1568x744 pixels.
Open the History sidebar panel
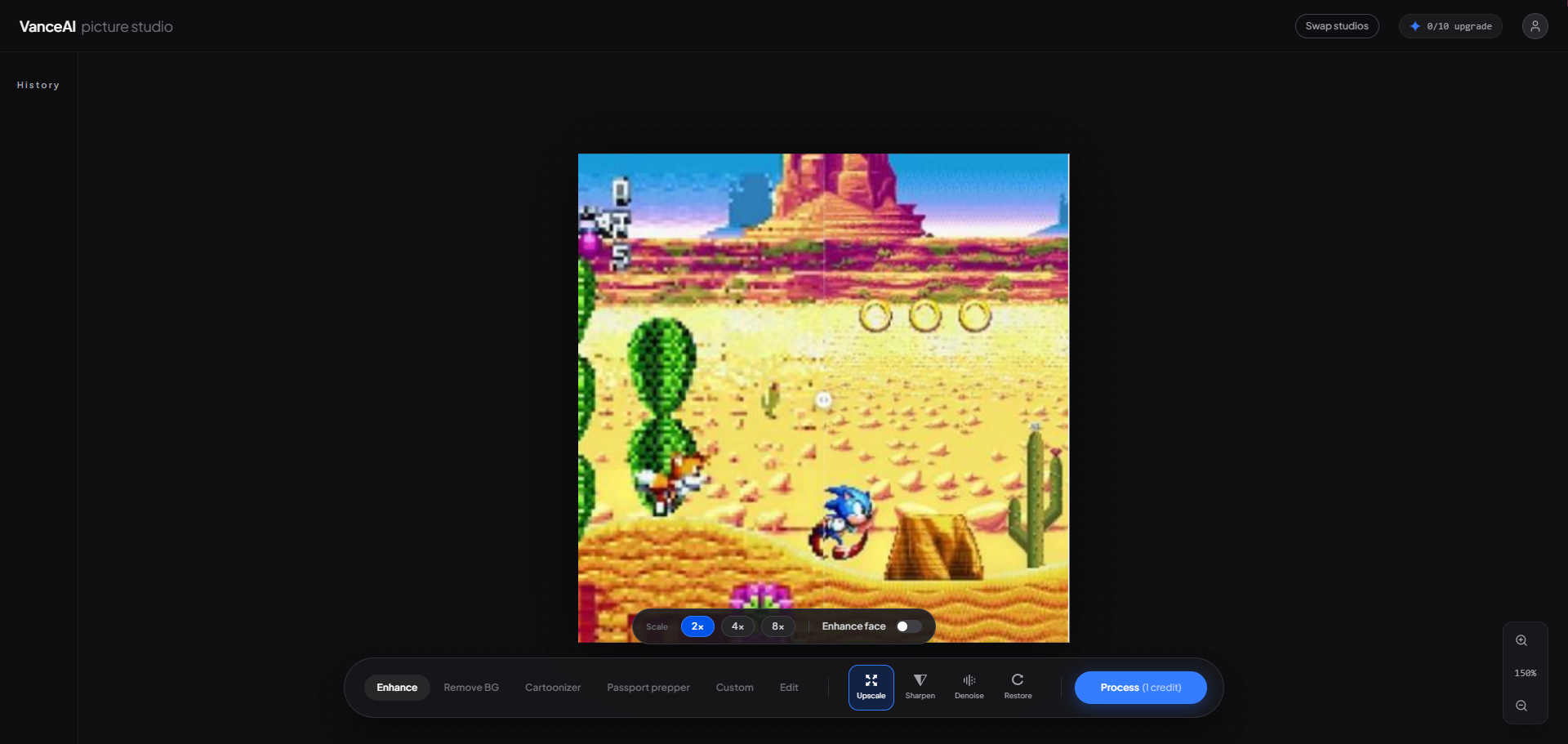(x=38, y=85)
